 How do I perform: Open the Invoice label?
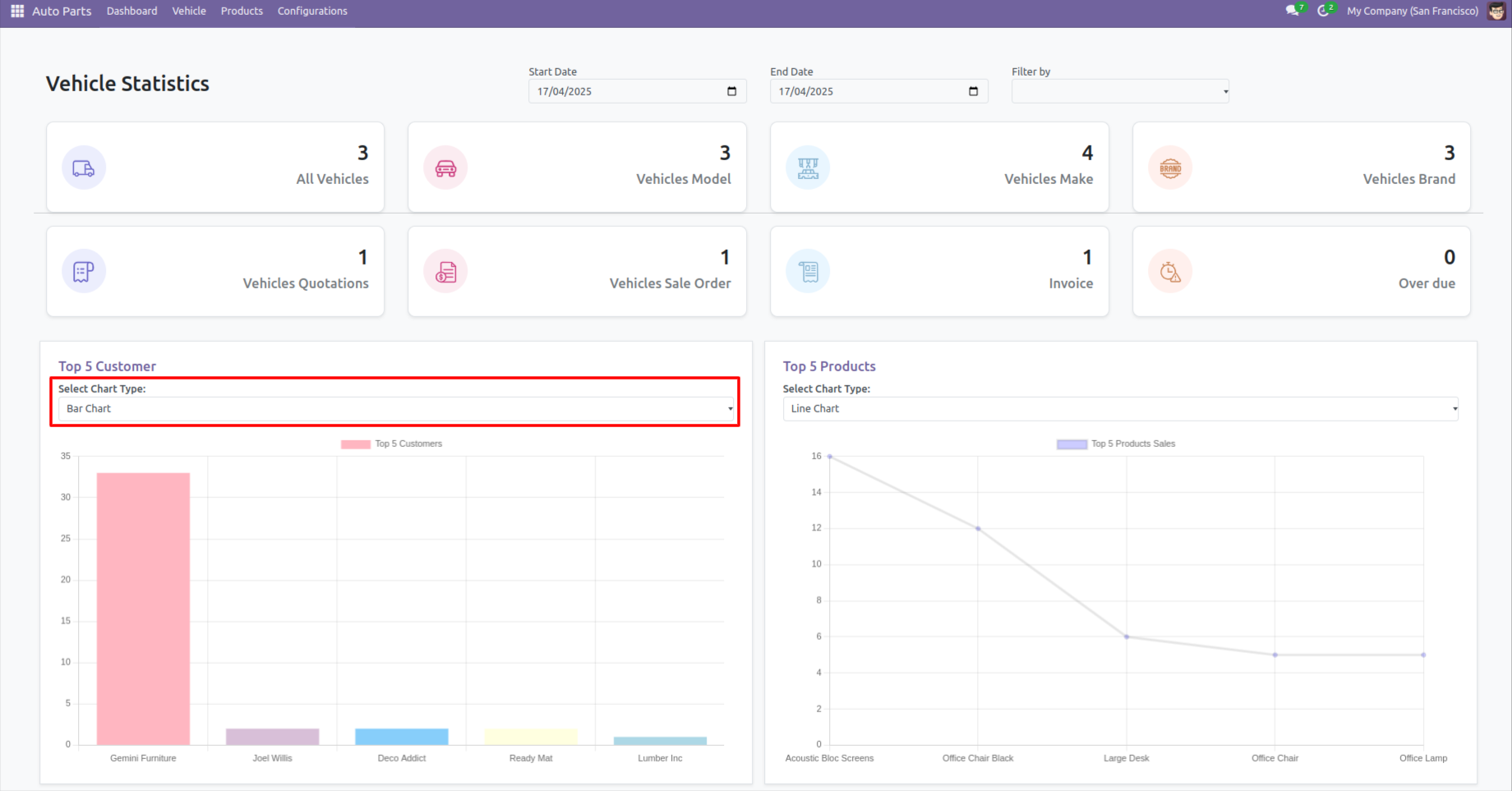click(1071, 283)
